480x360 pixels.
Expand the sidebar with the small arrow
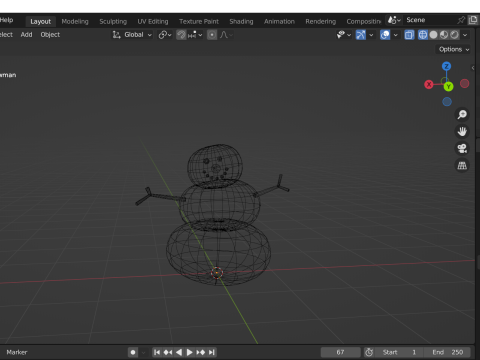click(x=473, y=68)
